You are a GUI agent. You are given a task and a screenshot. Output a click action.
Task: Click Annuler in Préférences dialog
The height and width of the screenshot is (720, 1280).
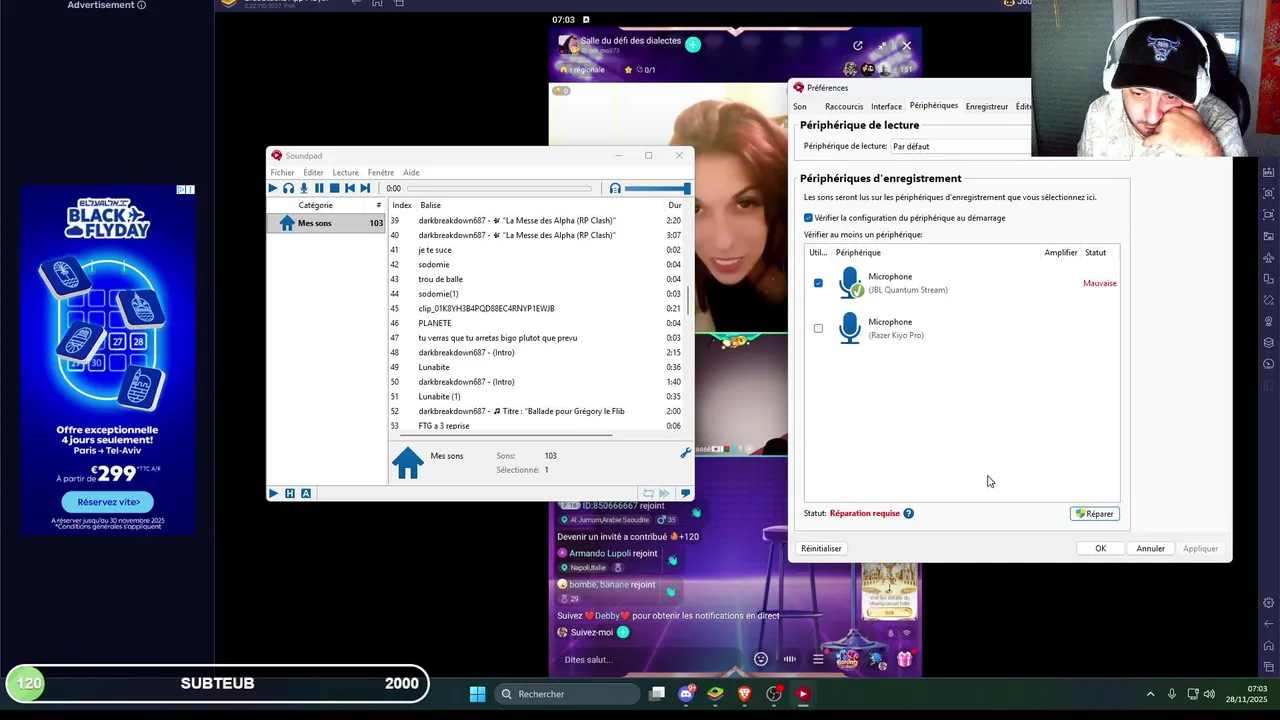(1150, 548)
